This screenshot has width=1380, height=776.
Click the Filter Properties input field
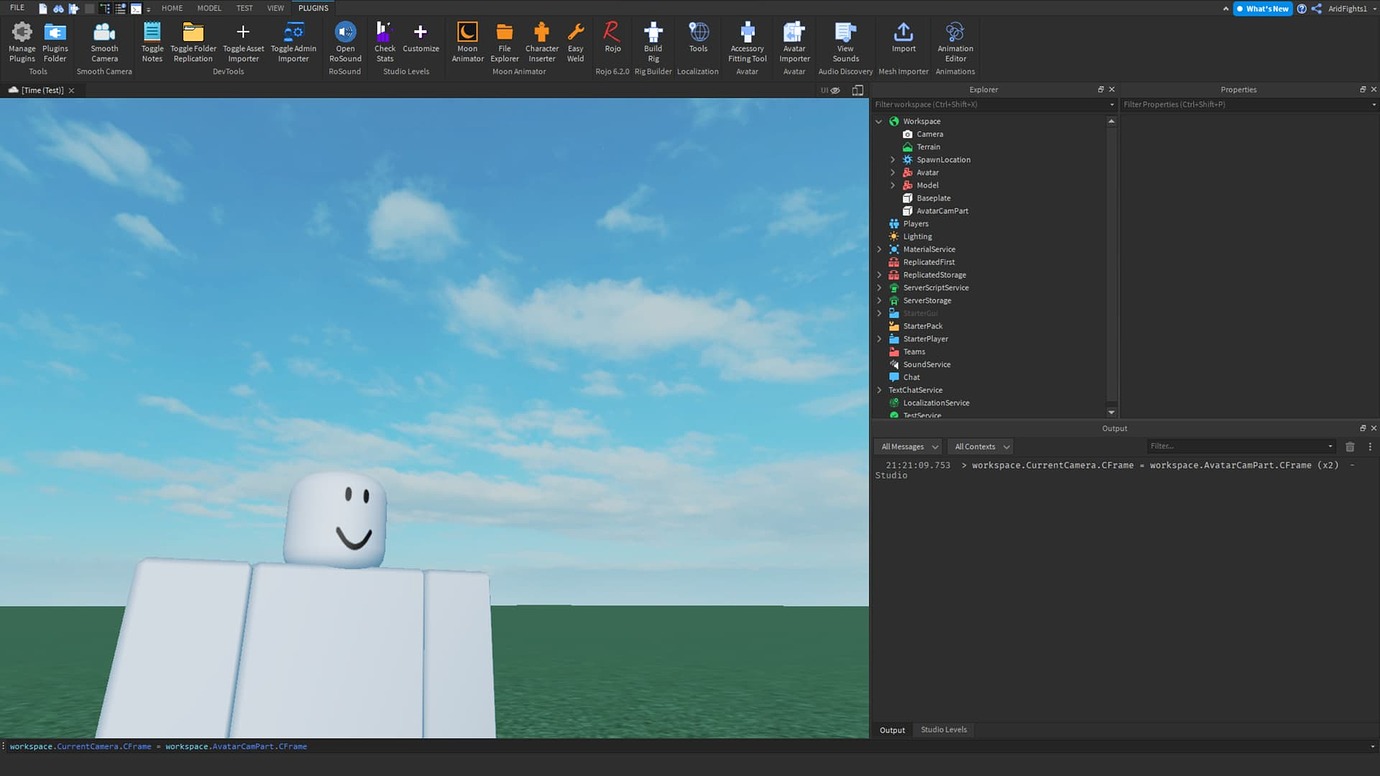point(1240,104)
